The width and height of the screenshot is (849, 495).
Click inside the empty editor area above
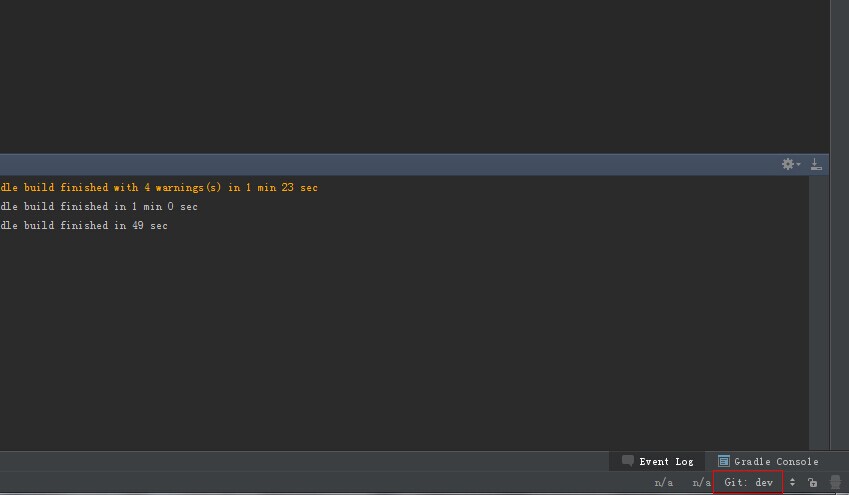(x=414, y=76)
